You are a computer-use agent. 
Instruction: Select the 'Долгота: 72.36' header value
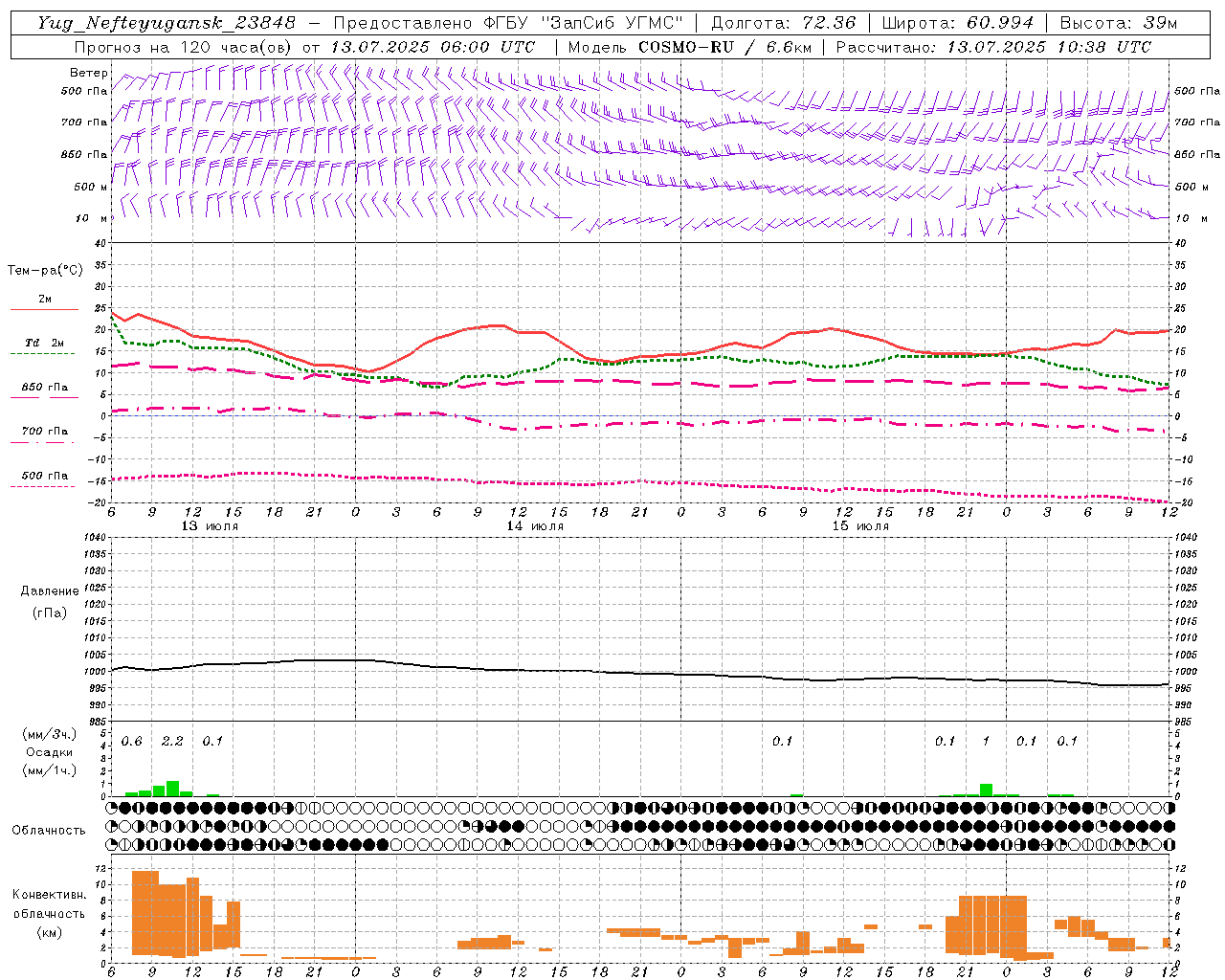783,23
